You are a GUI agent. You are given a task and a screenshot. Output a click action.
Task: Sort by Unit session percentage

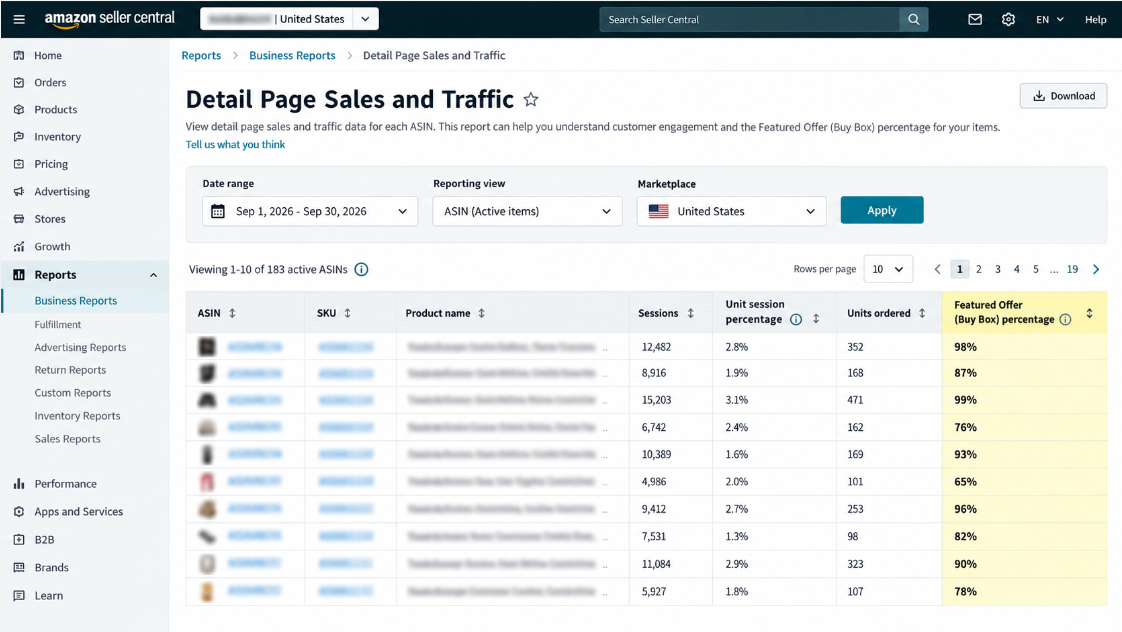(x=816, y=319)
